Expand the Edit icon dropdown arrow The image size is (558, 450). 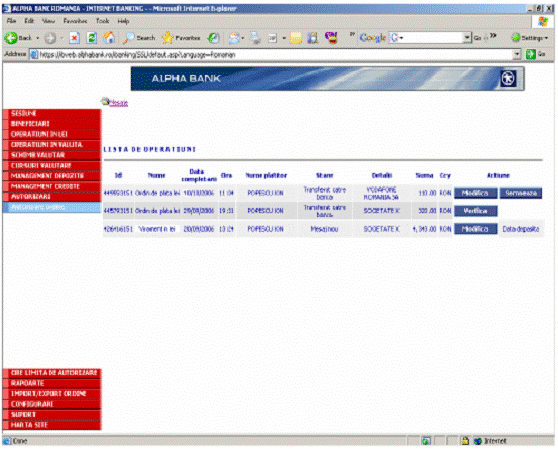click(x=284, y=38)
